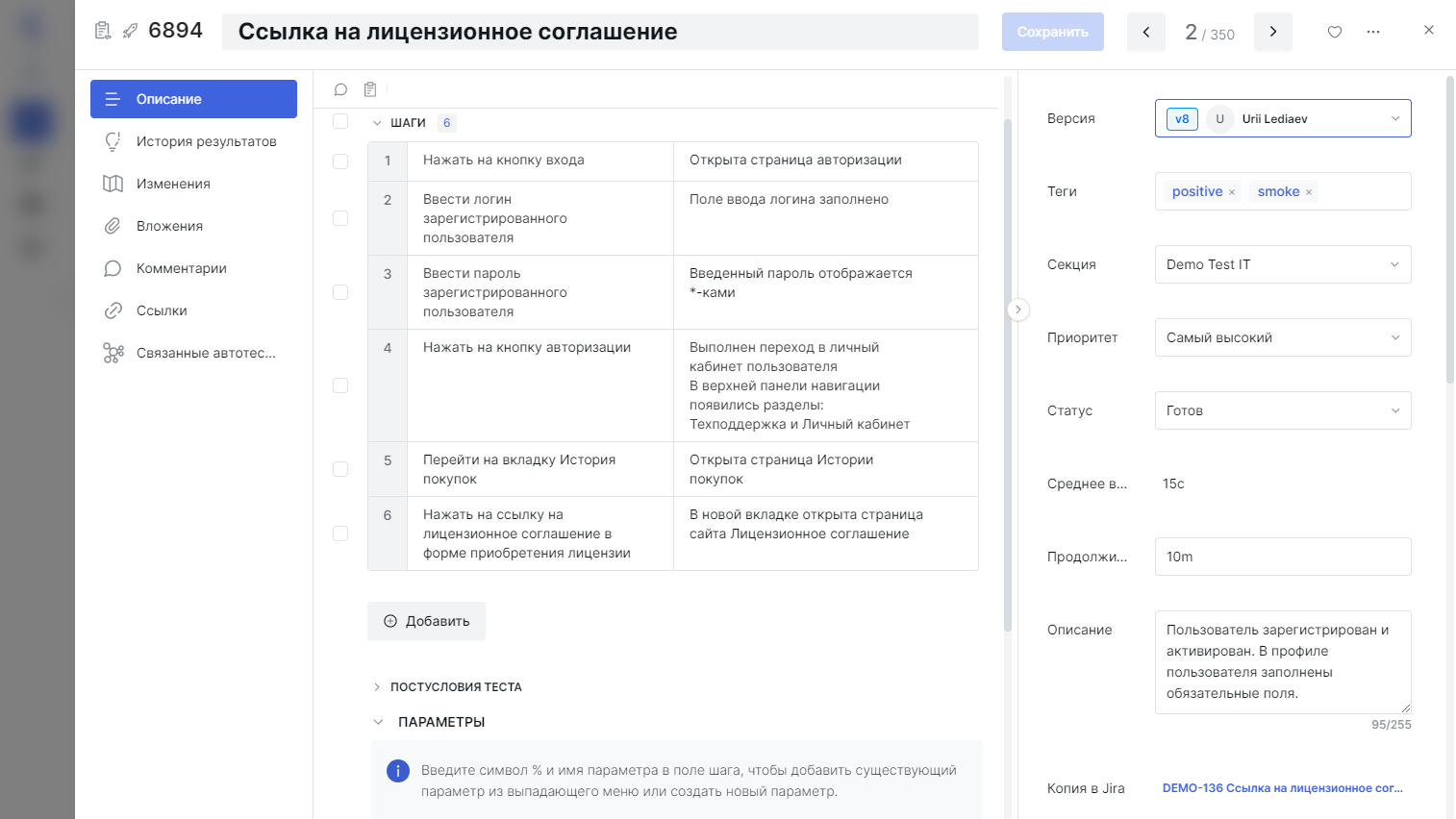Remove the positive tag
The height and width of the screenshot is (819, 1456).
[1232, 192]
